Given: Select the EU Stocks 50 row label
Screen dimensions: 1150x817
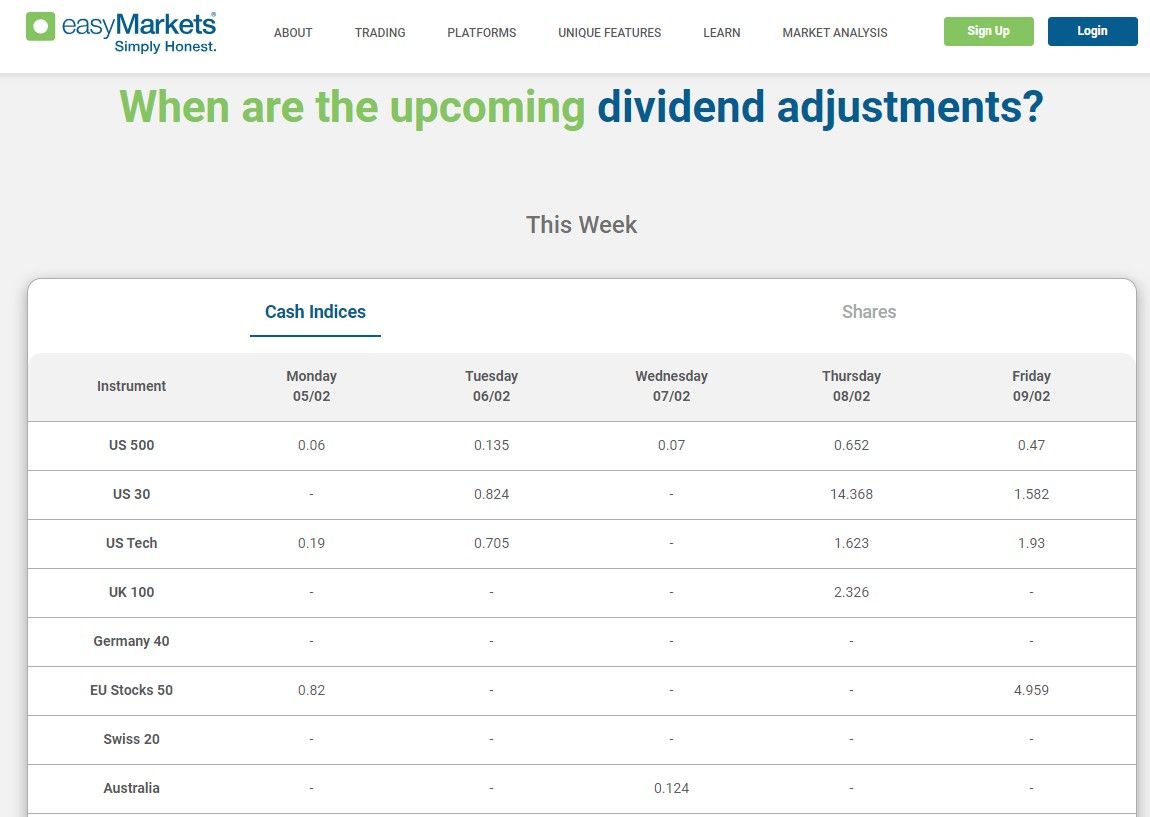Looking at the screenshot, I should tap(131, 691).
